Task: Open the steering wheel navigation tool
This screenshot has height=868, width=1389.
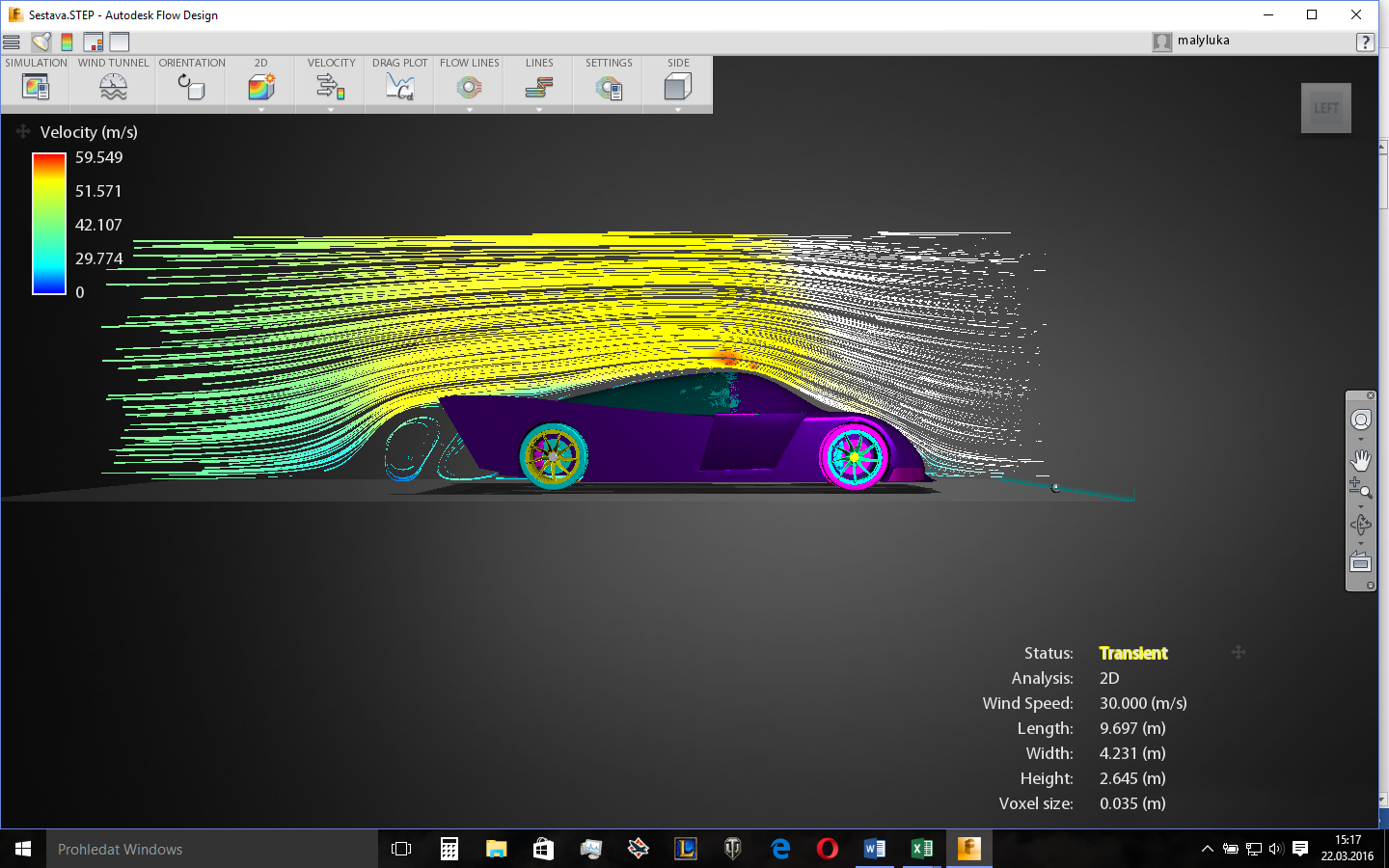Action: pos(1361,420)
